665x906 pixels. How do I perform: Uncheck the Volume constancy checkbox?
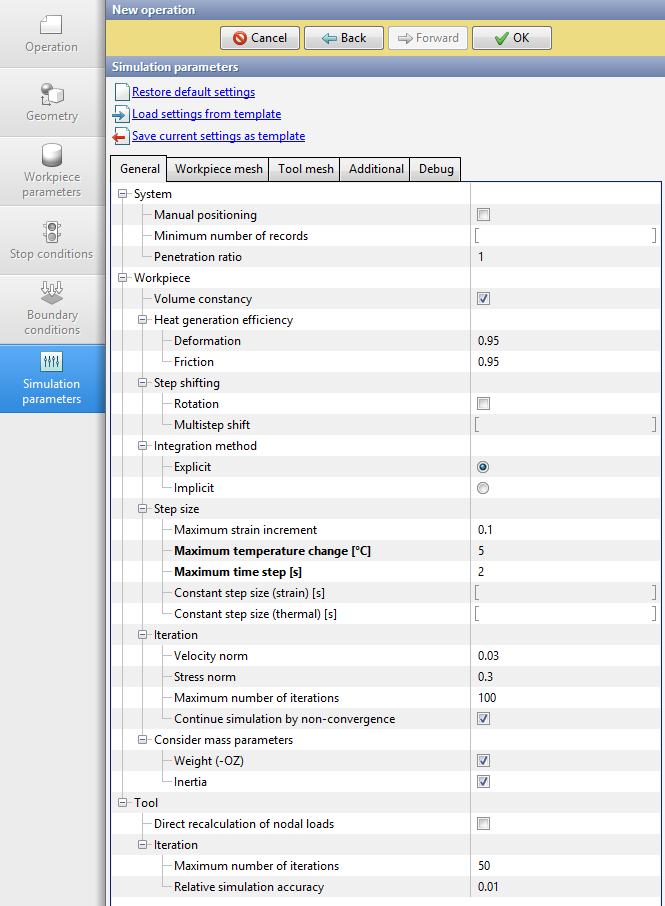click(x=484, y=299)
